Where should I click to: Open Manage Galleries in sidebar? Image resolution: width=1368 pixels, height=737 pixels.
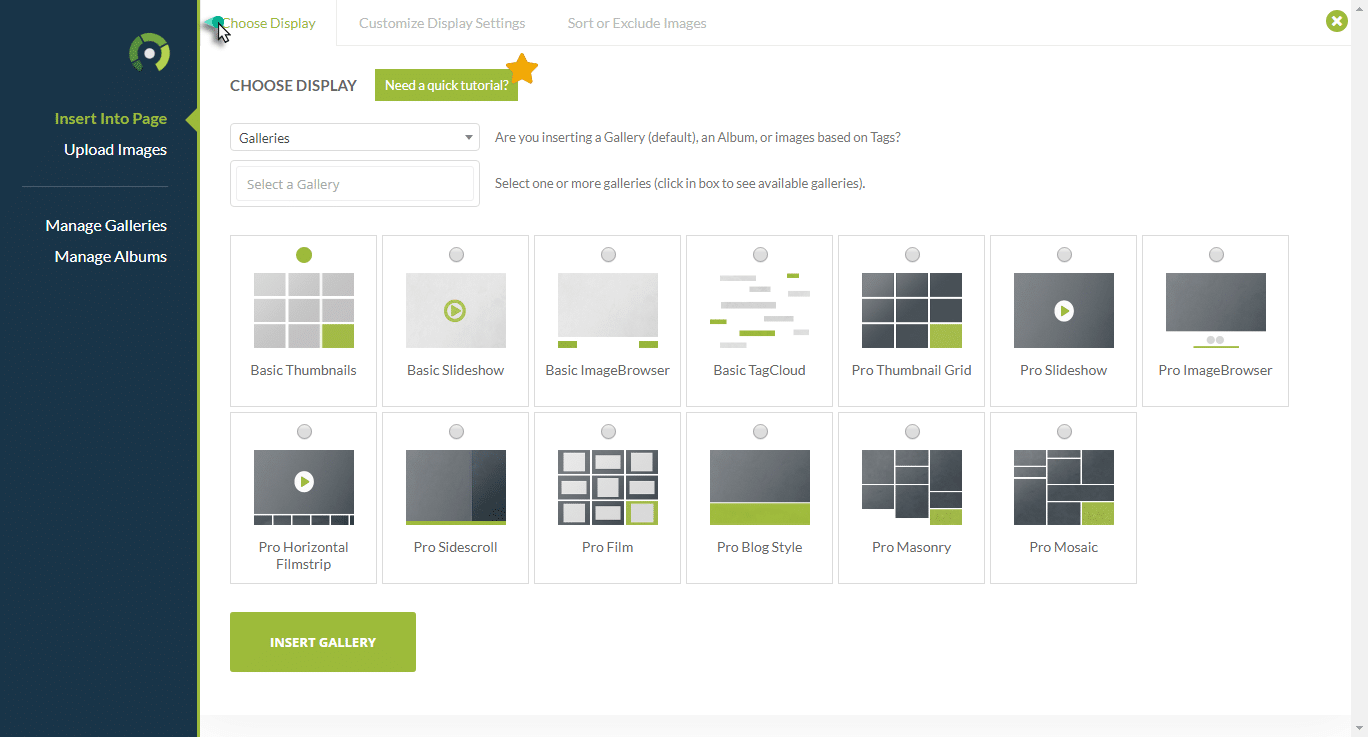click(106, 226)
